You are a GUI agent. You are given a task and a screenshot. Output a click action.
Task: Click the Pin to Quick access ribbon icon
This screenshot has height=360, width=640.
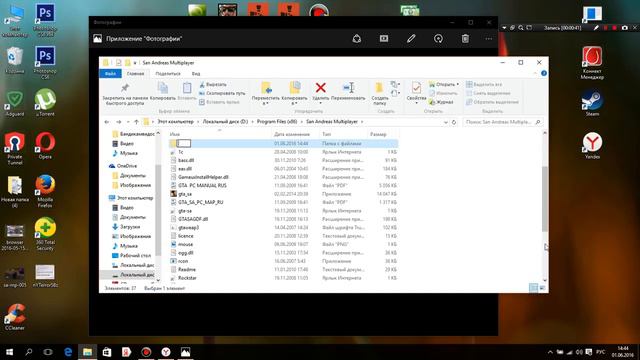(x=124, y=88)
